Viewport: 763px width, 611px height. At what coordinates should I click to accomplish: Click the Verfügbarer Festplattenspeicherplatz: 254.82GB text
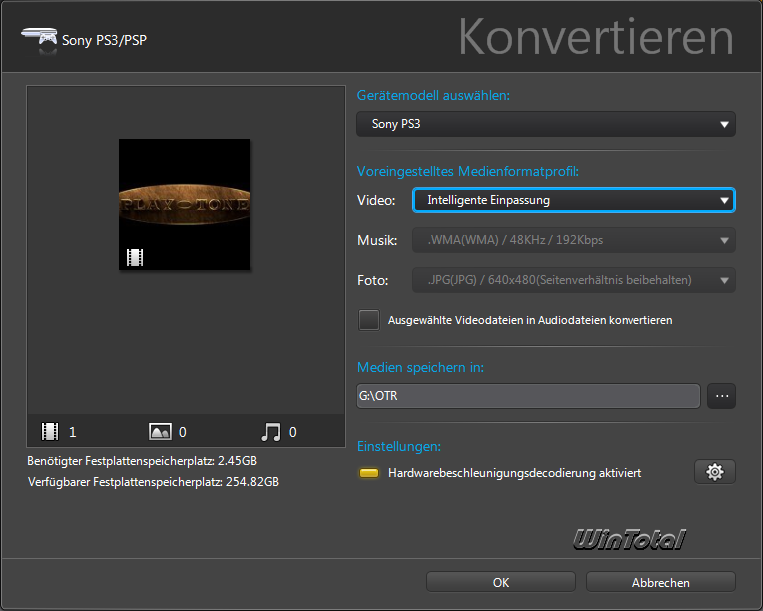pyautogui.click(x=153, y=482)
